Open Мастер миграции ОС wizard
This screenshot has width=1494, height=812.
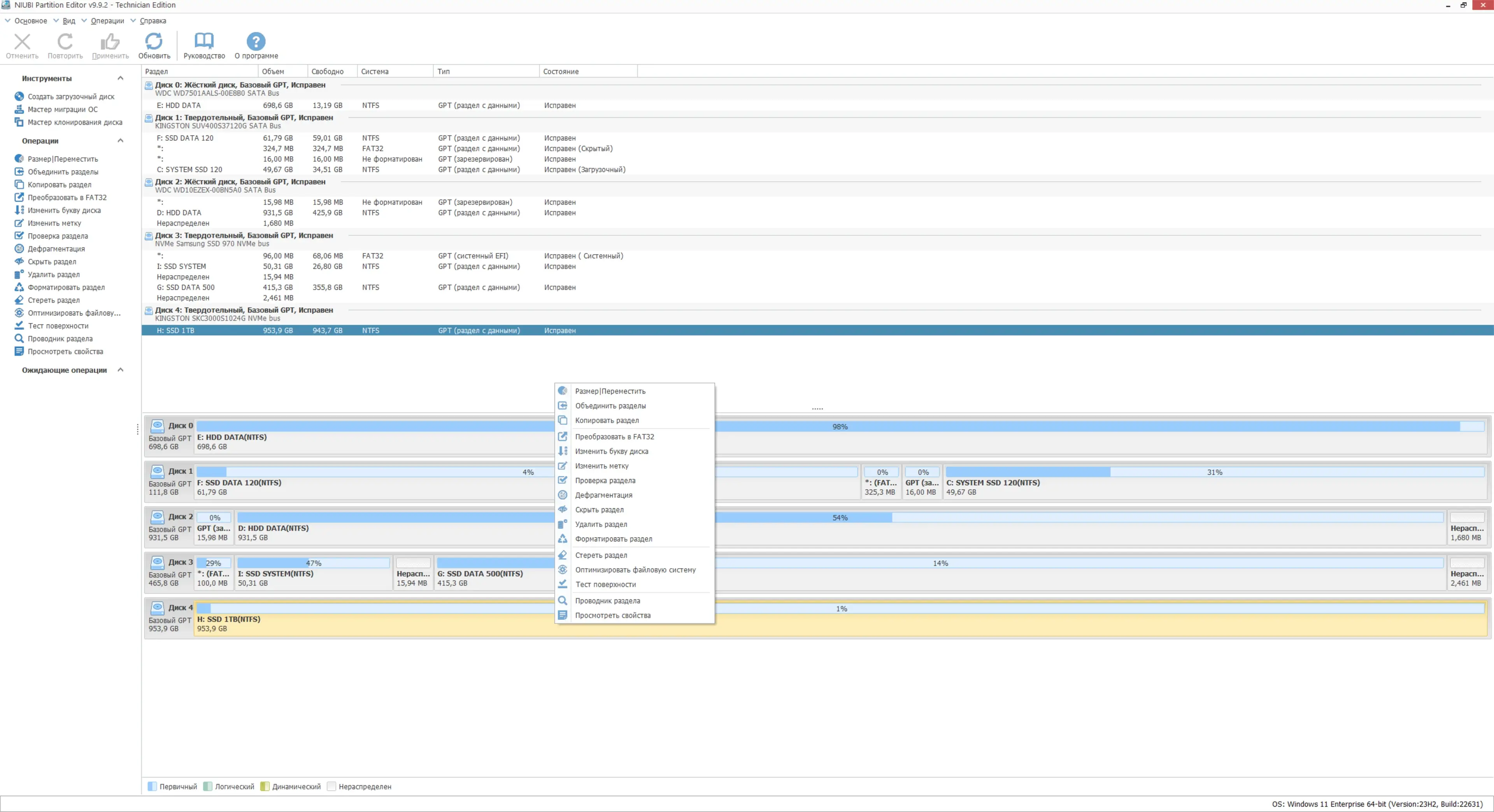coord(63,110)
